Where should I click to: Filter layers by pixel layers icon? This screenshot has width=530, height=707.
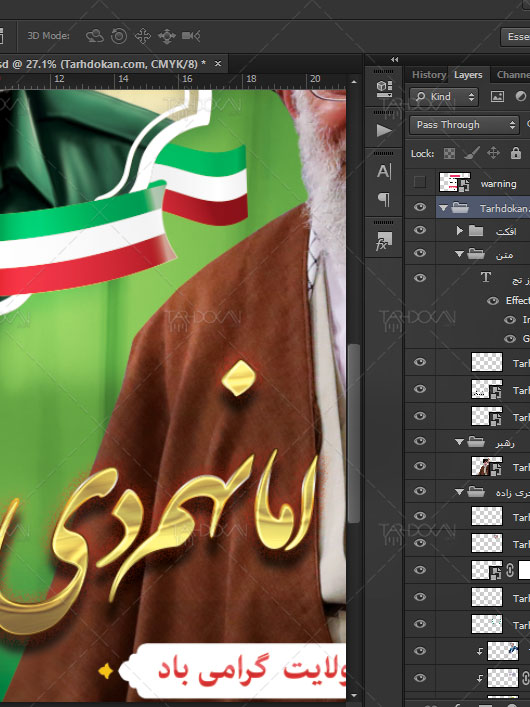497,96
